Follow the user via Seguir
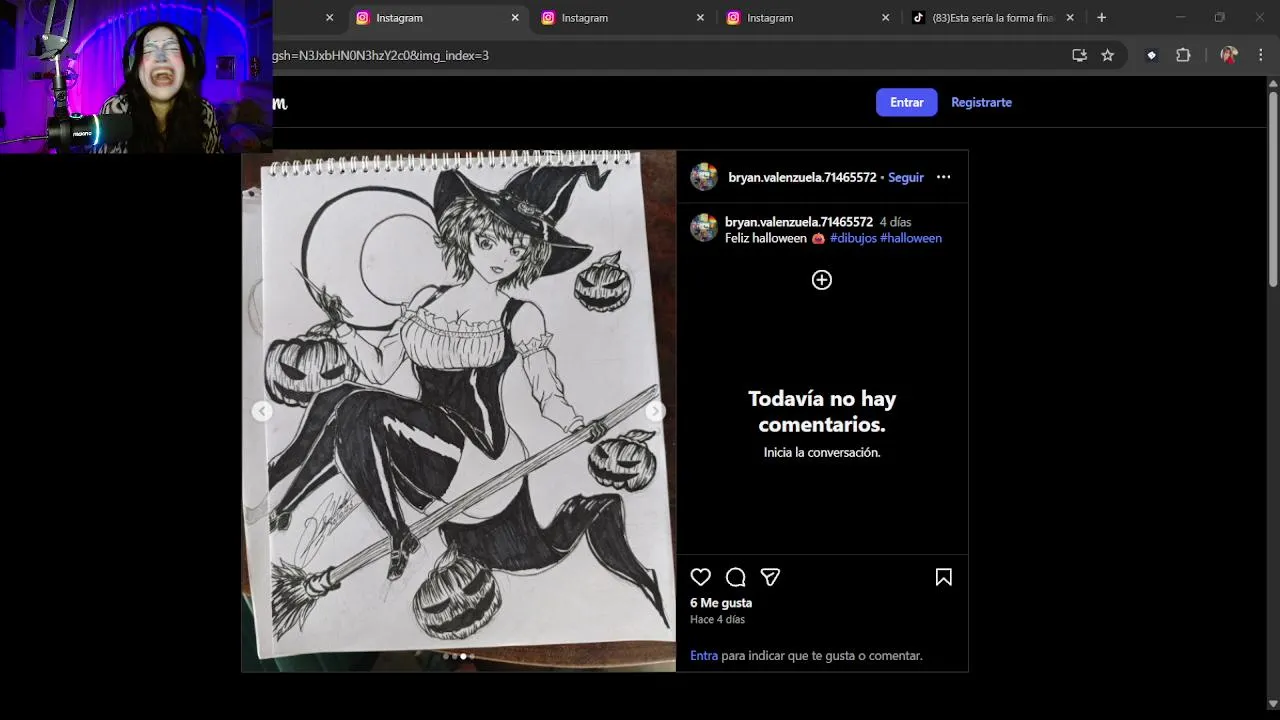The width and height of the screenshot is (1280, 720). 906,177
